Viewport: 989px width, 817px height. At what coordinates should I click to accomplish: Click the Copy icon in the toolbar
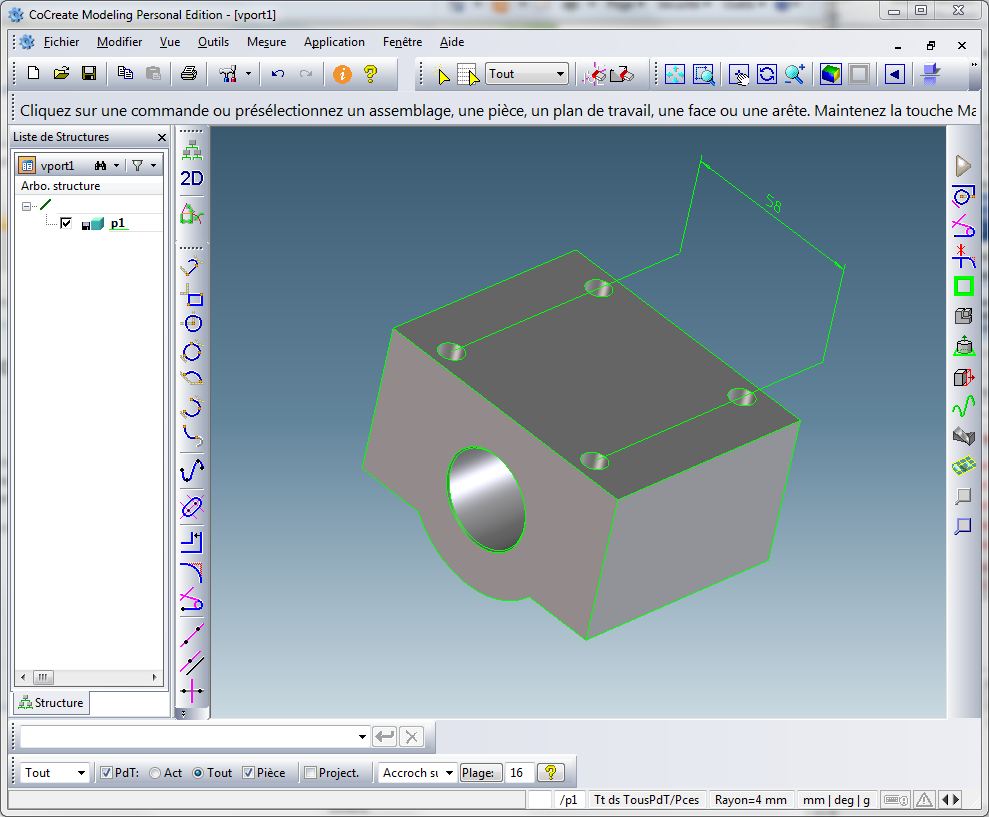pos(125,74)
